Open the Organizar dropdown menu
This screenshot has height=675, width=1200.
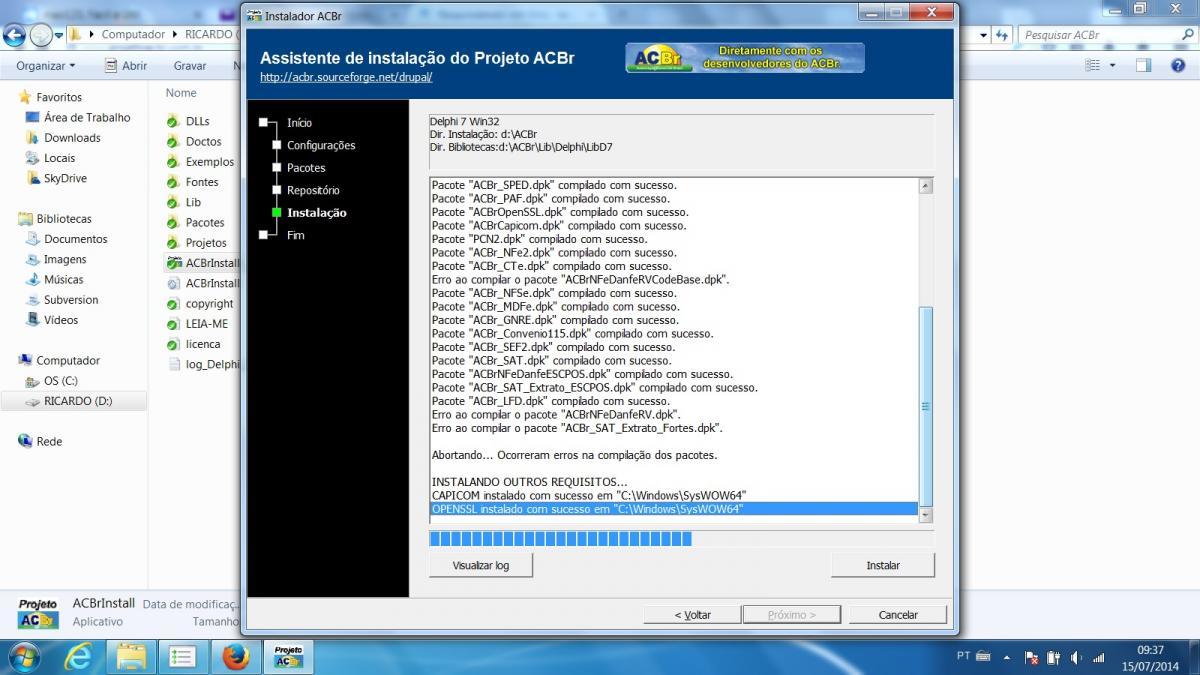[x=45, y=65]
